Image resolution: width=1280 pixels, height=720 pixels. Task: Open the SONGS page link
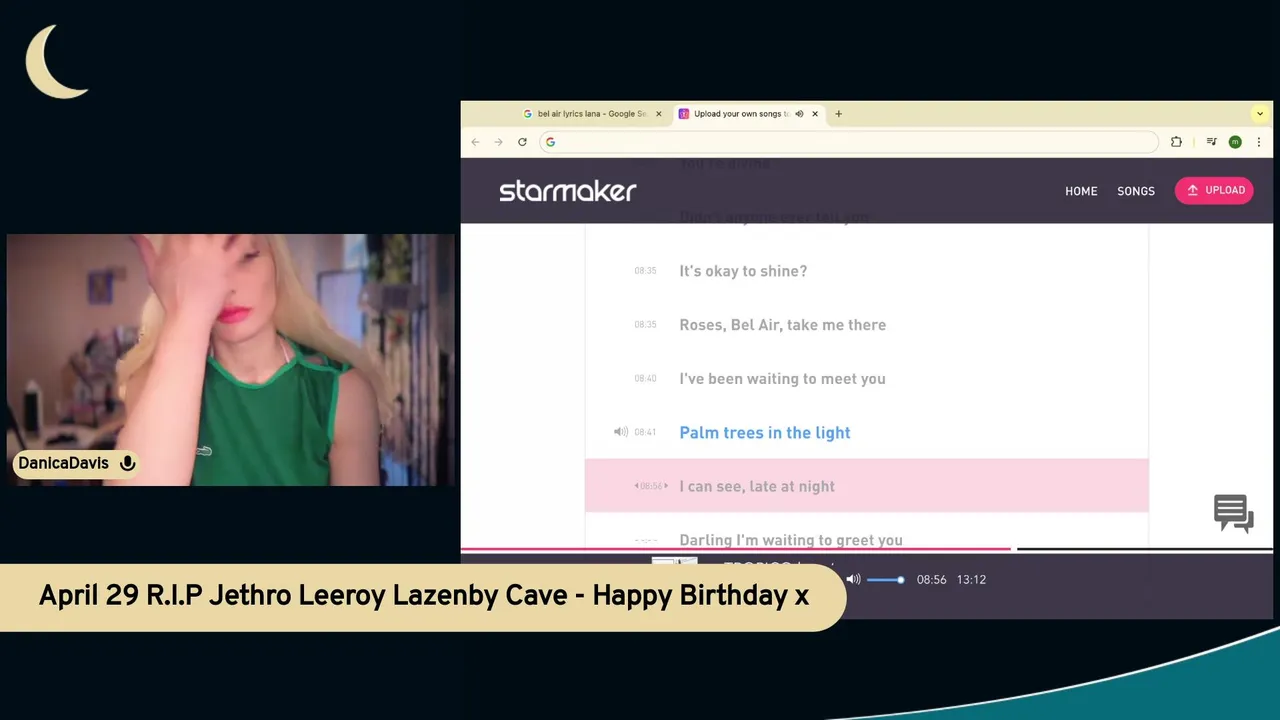[1136, 191]
